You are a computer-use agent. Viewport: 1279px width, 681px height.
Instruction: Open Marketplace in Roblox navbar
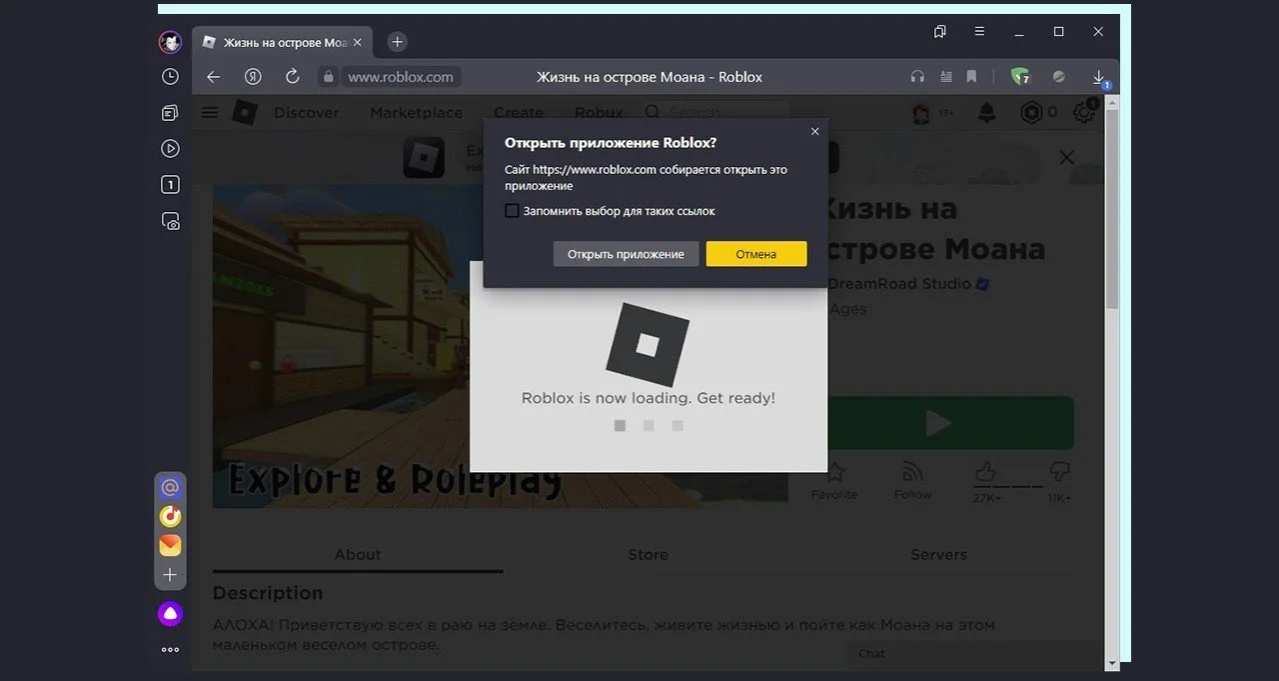416,113
